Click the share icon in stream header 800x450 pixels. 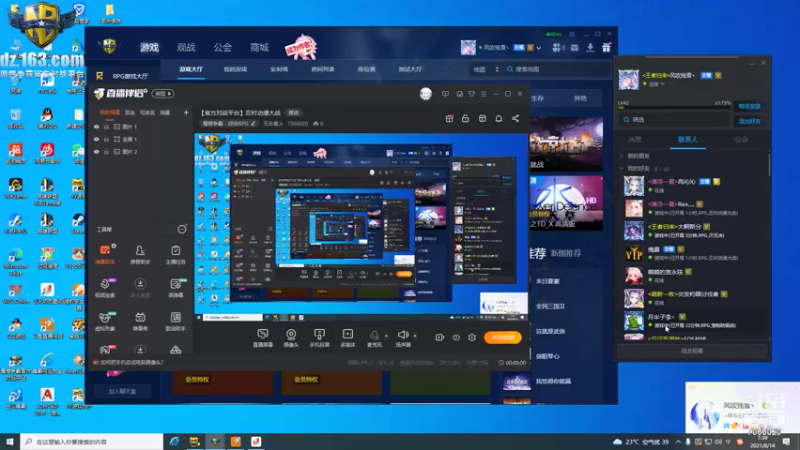(515, 118)
